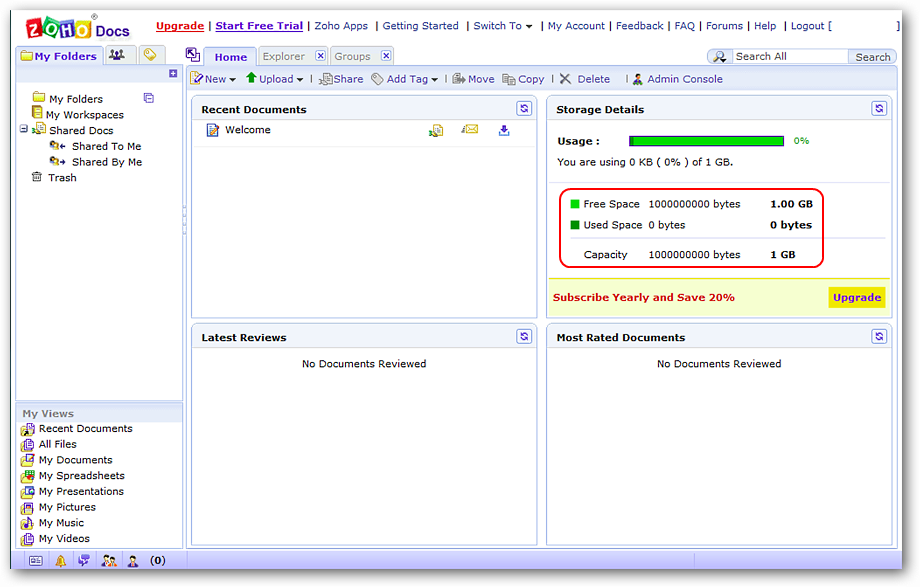The height and width of the screenshot is (587, 920).
Task: Click the Start Free Trial link
Action: (x=259, y=26)
